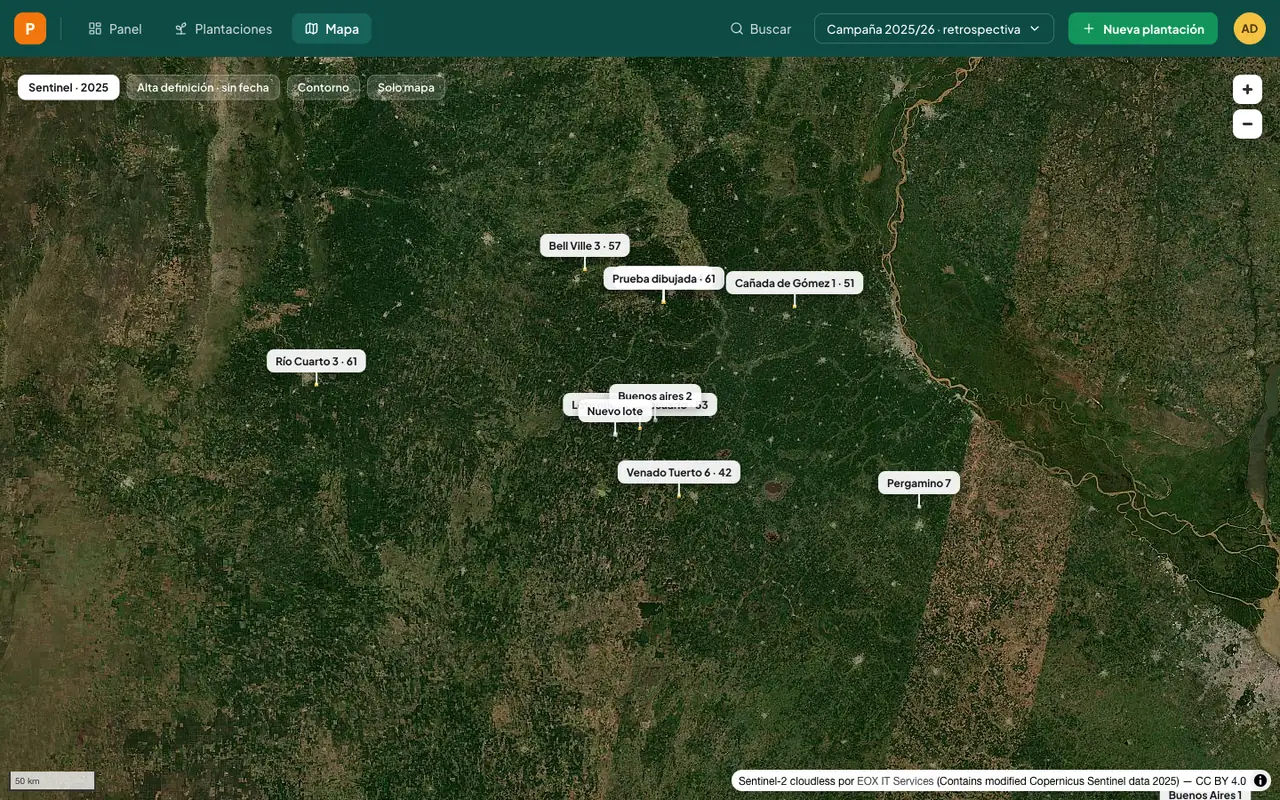Click the Cañada de Gómez 1 · 51 label
The image size is (1280, 800).
[795, 283]
